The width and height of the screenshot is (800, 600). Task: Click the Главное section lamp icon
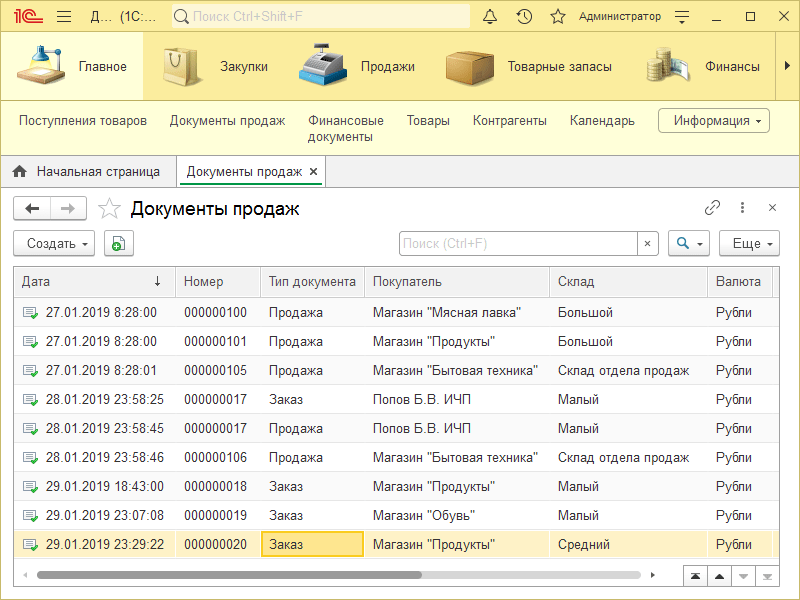41,65
